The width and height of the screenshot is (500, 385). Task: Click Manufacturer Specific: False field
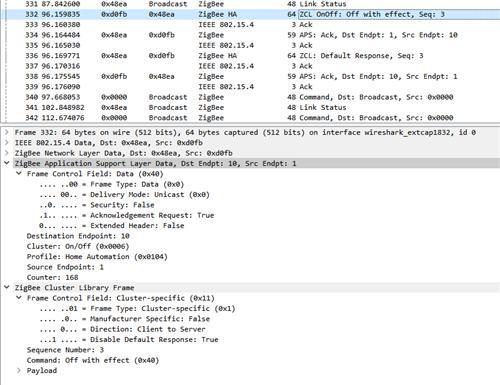point(125,319)
